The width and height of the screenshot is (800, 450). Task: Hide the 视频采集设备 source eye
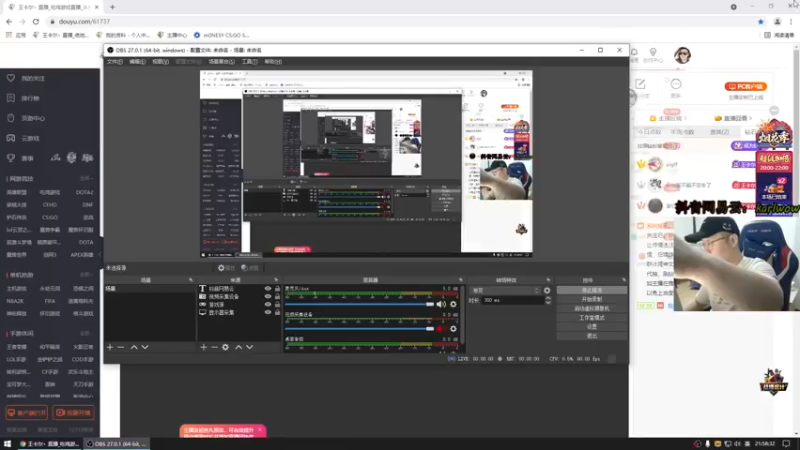coord(267,296)
